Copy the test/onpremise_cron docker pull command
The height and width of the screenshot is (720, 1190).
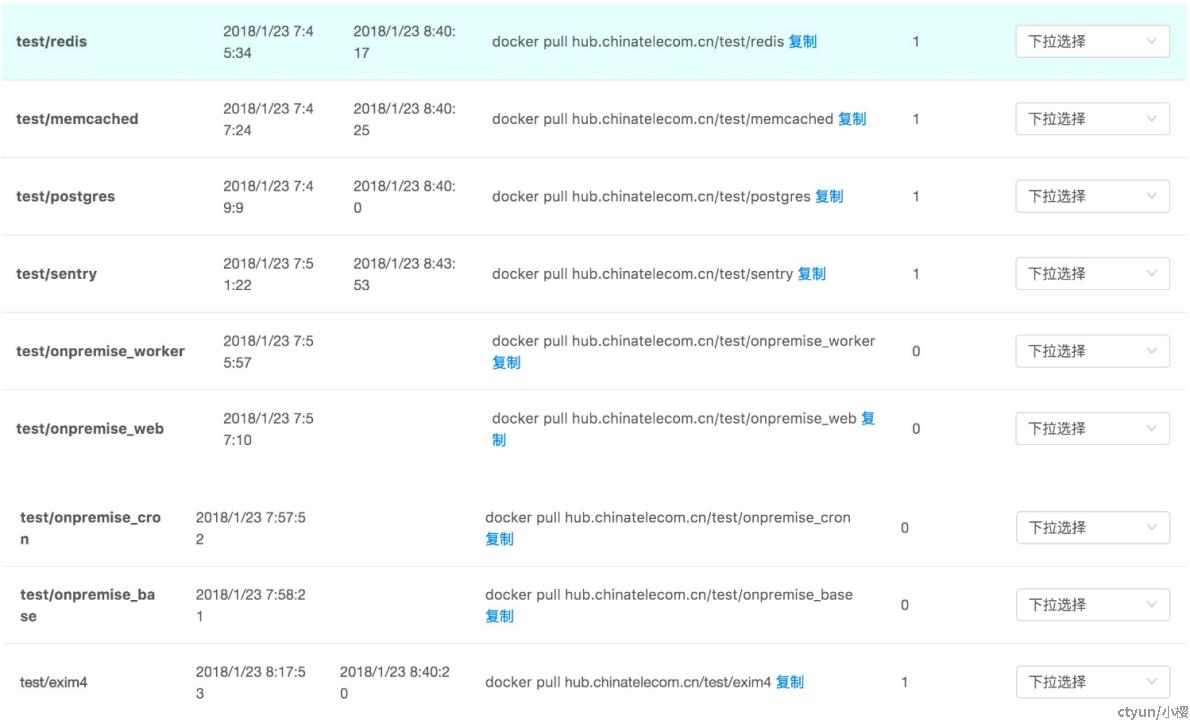(499, 539)
